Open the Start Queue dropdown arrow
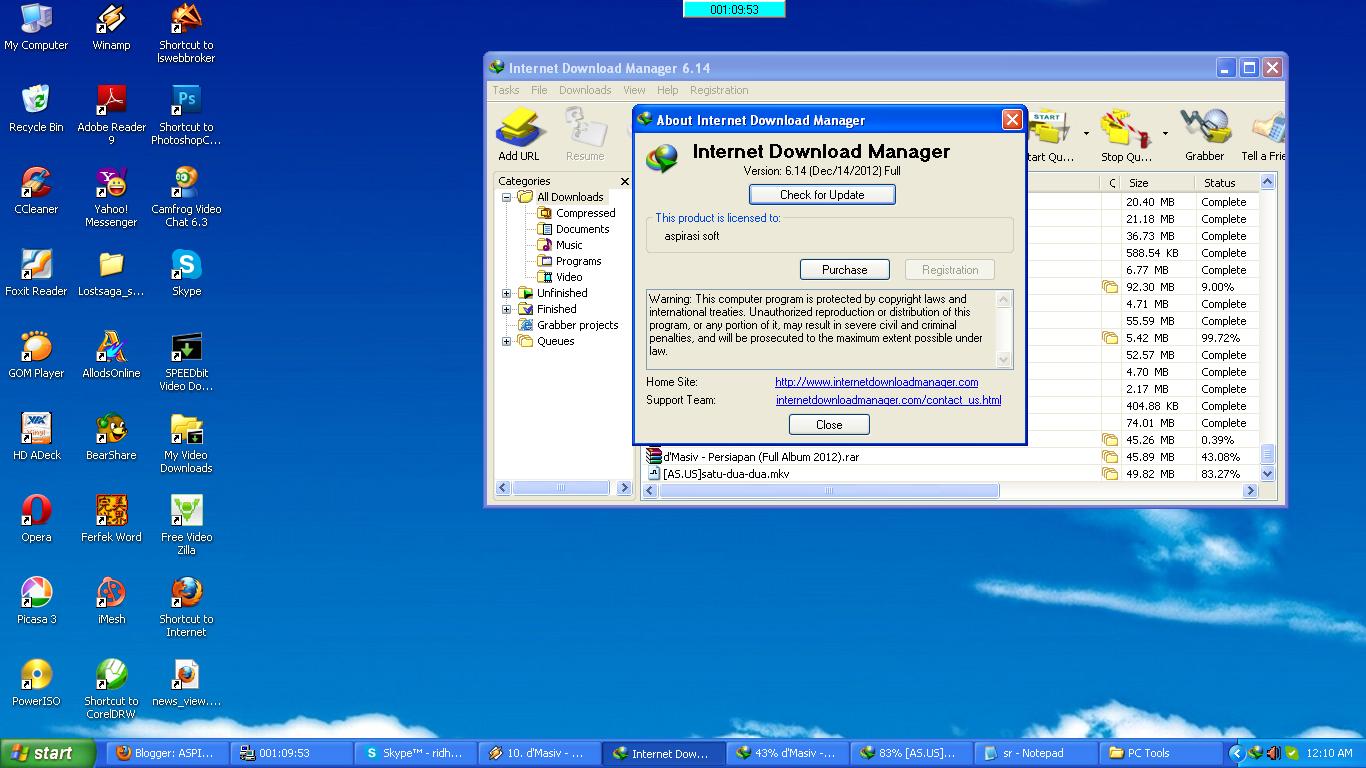Image resolution: width=1366 pixels, height=768 pixels. [1086, 133]
